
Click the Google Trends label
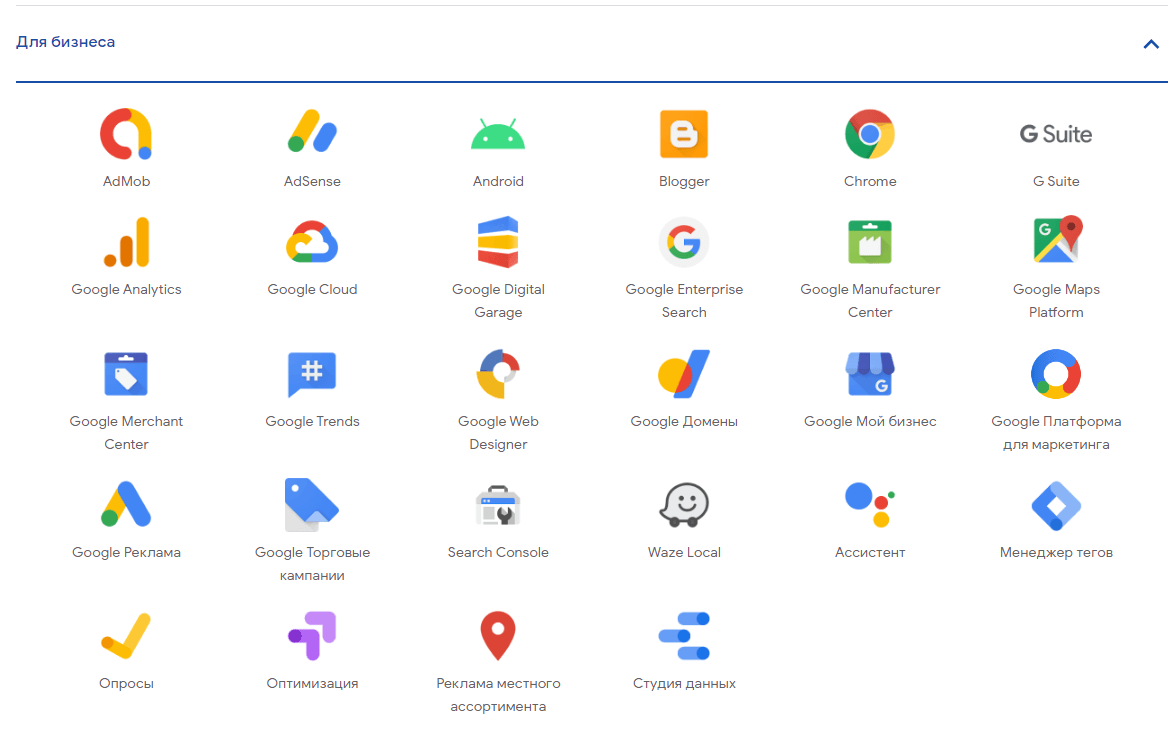pos(312,422)
